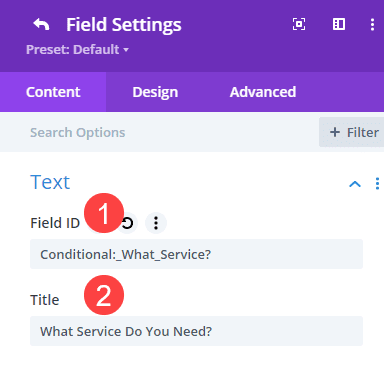Click the Field ID label
This screenshot has width=384, height=367.
pyautogui.click(x=55, y=223)
